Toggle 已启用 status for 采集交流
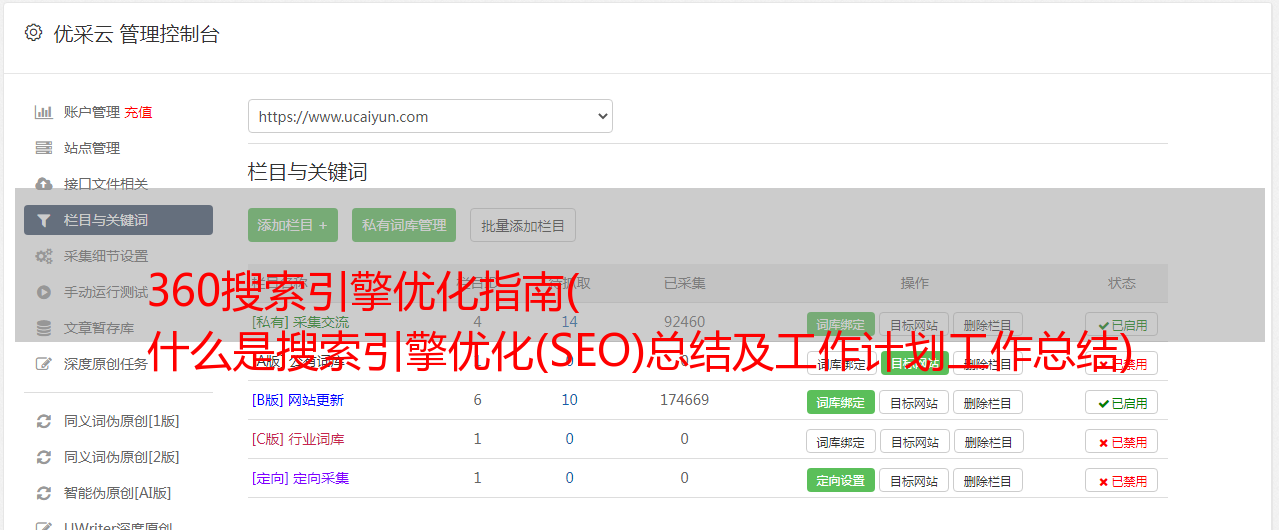Image resolution: width=1279 pixels, height=530 pixels. 1122,325
